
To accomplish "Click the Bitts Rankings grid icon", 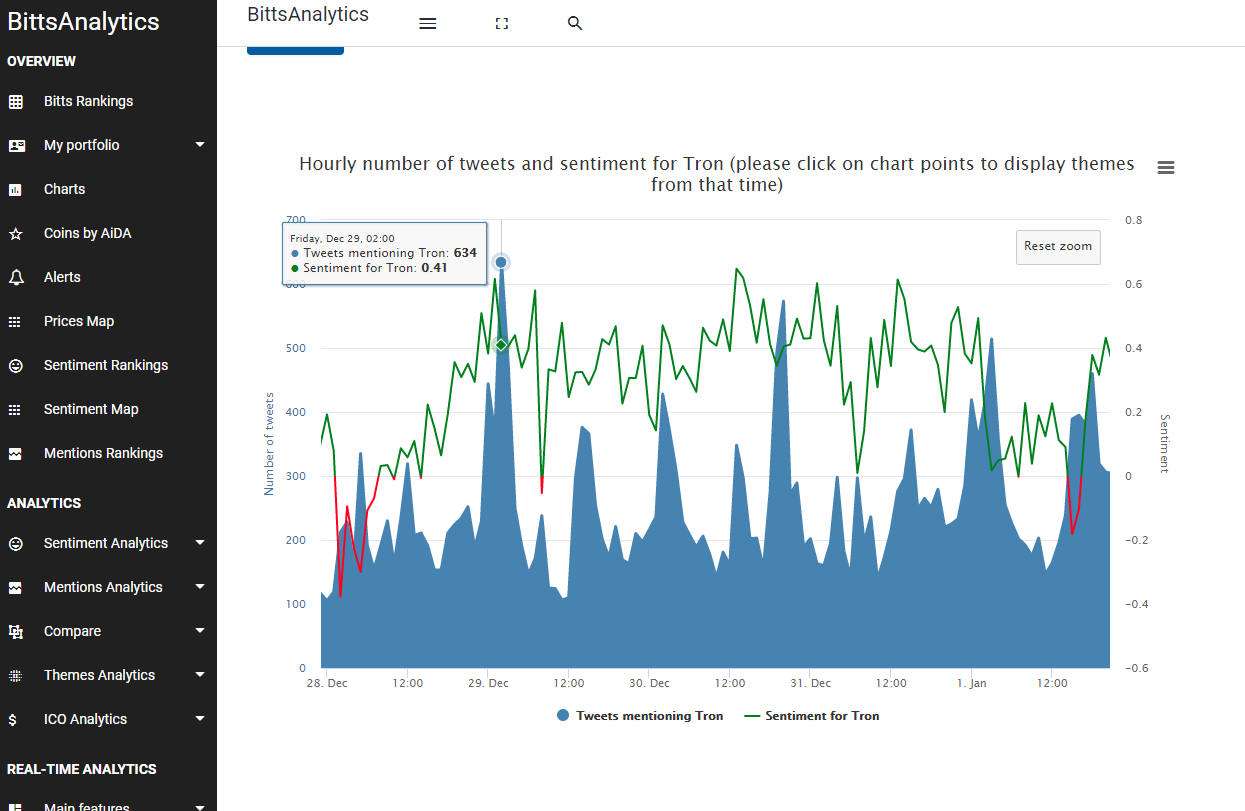I will [x=15, y=101].
